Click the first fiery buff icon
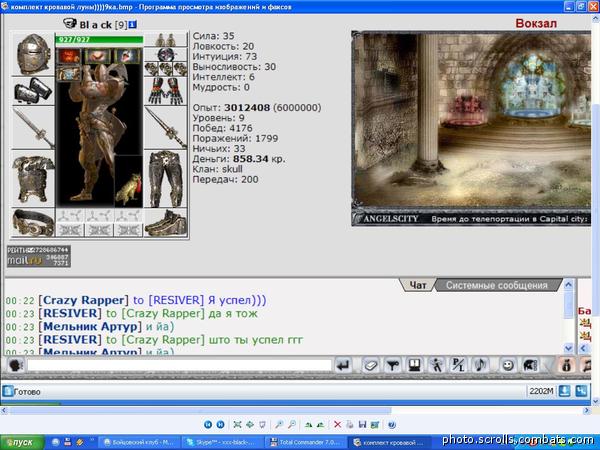 (69, 56)
